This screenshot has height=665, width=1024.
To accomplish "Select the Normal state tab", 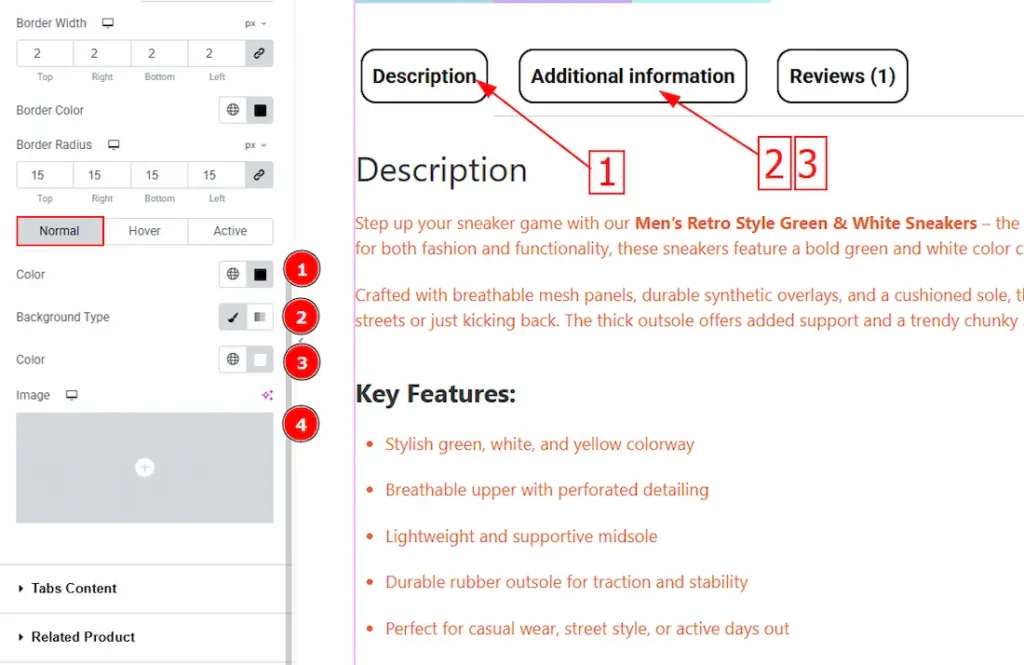I will pos(60,231).
